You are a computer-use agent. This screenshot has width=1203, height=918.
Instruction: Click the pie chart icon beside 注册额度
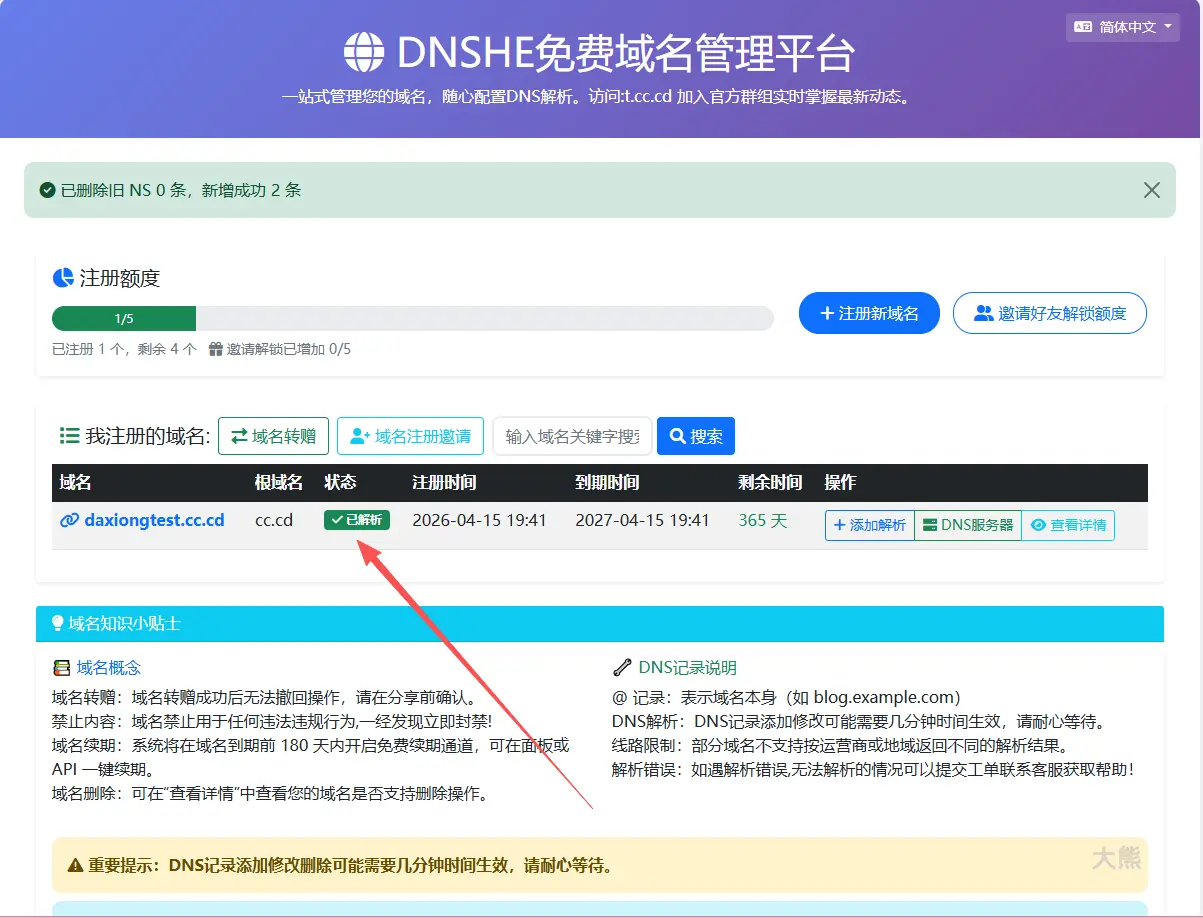click(x=63, y=278)
